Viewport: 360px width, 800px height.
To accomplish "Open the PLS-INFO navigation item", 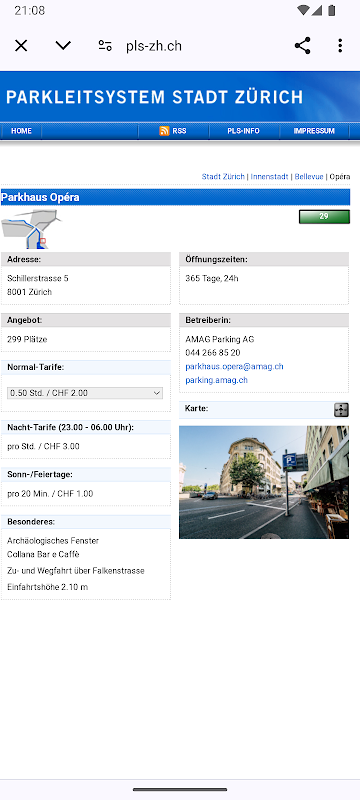I will click(243, 131).
